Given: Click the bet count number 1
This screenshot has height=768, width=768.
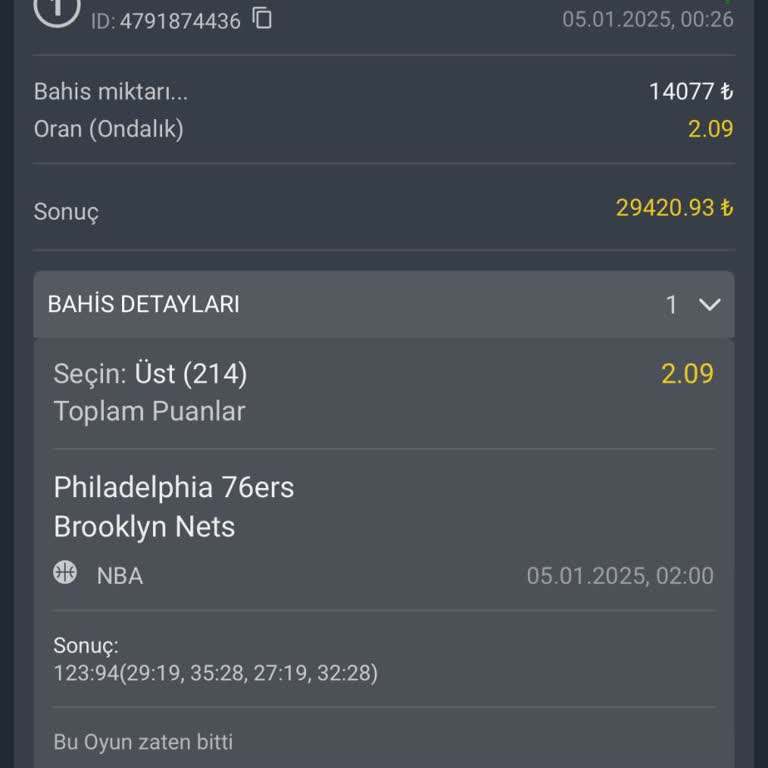Looking at the screenshot, I should pyautogui.click(x=672, y=305).
